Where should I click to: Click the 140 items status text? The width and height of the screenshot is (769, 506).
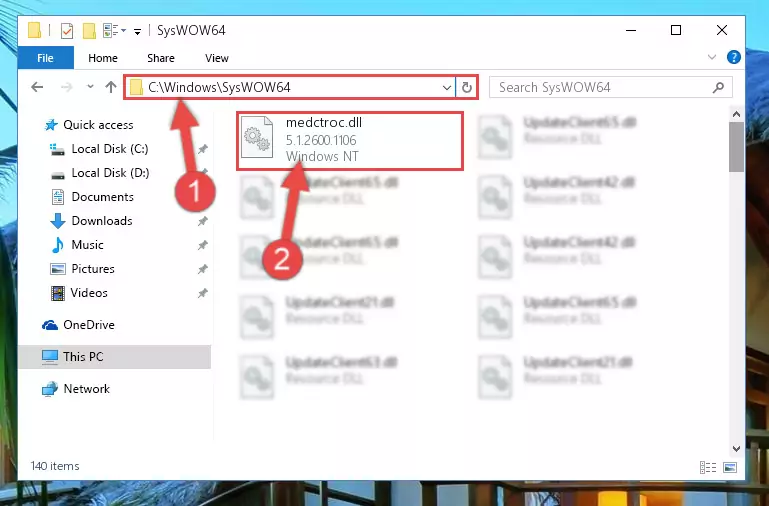tap(55, 466)
